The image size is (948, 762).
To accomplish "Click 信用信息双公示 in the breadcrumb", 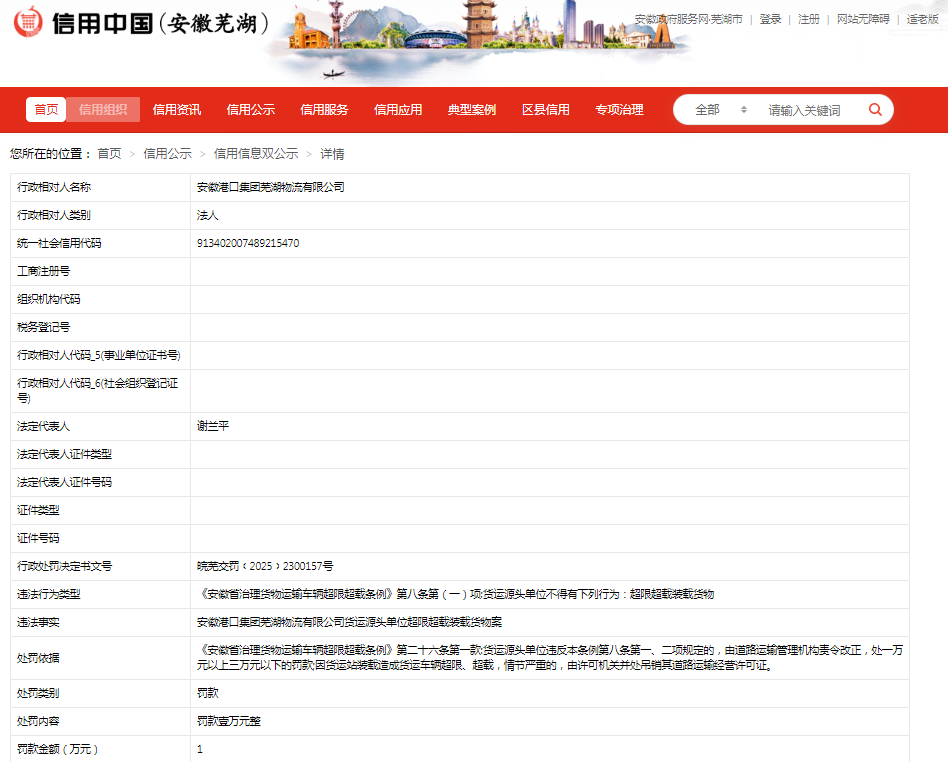I will [x=256, y=154].
